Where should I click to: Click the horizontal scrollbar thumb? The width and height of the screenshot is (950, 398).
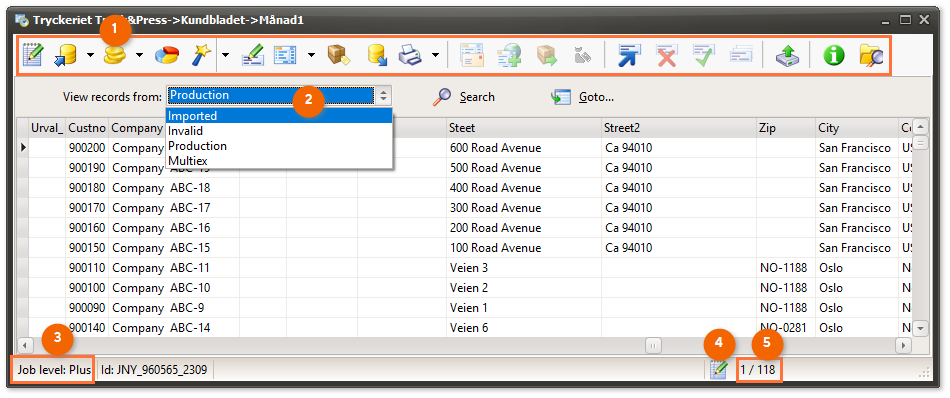pyautogui.click(x=653, y=345)
